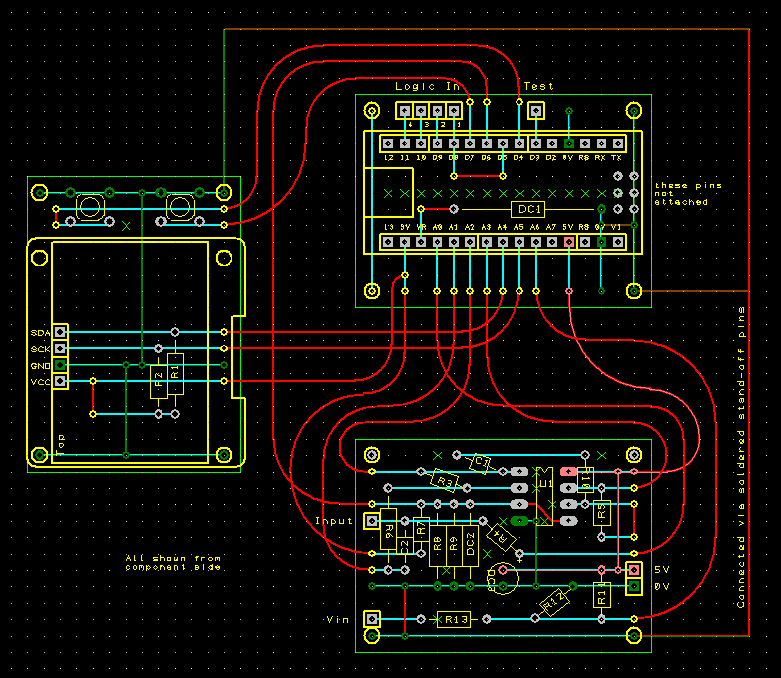
Task: Select the diagonal resistor R4
Action: pyautogui.click(x=501, y=537)
